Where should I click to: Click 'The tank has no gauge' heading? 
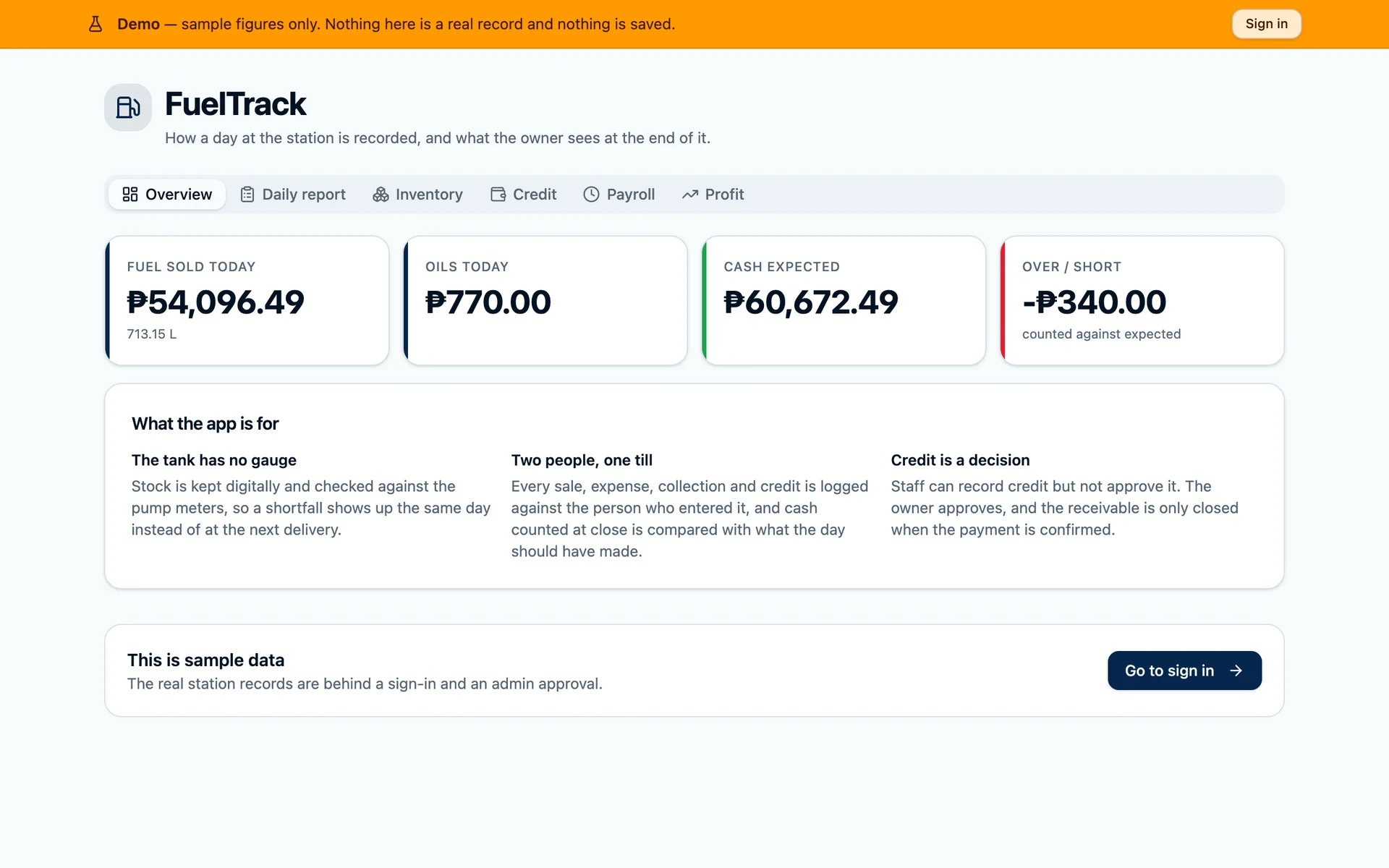(x=214, y=460)
